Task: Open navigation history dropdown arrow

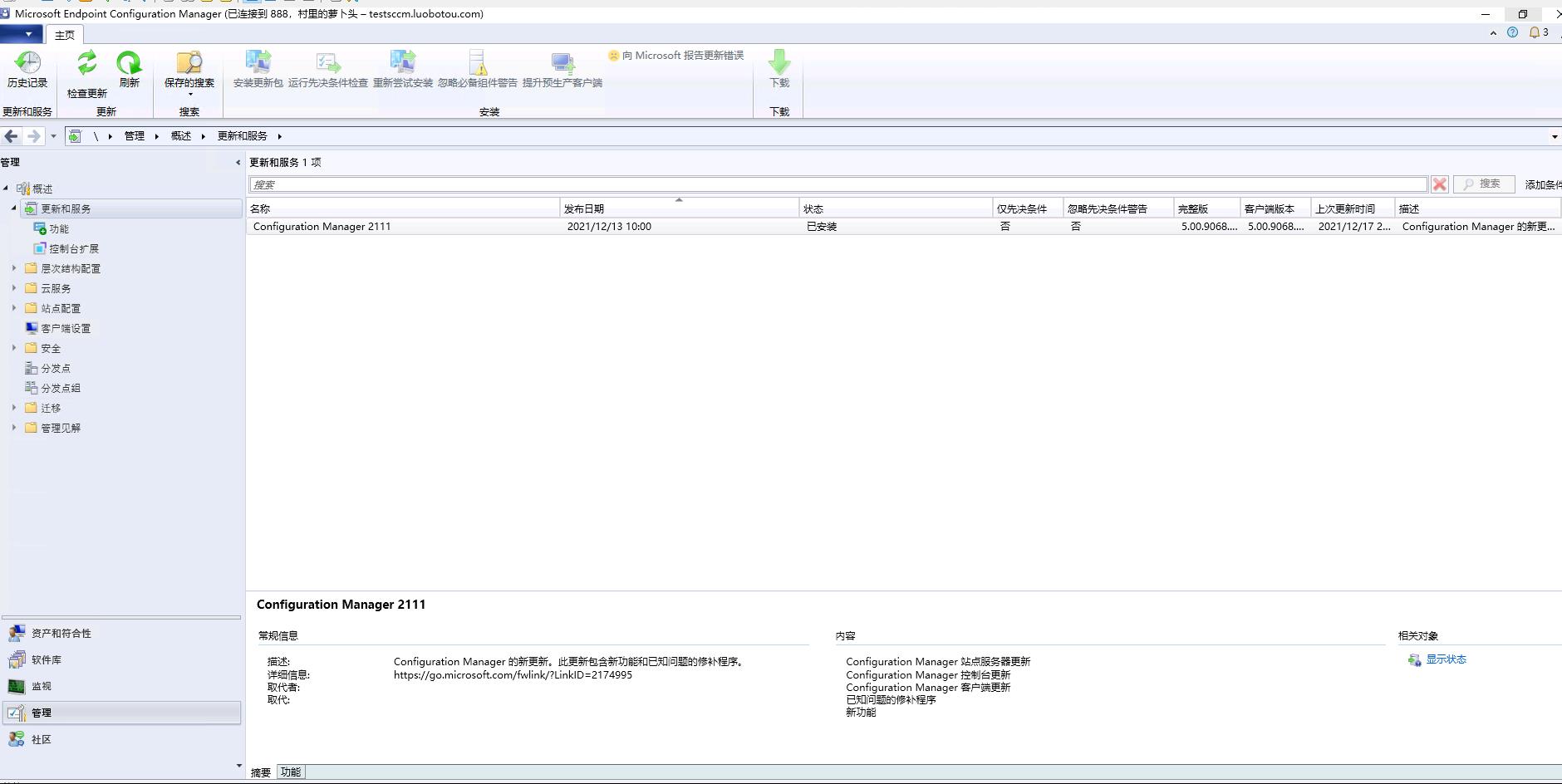Action: coord(53,136)
